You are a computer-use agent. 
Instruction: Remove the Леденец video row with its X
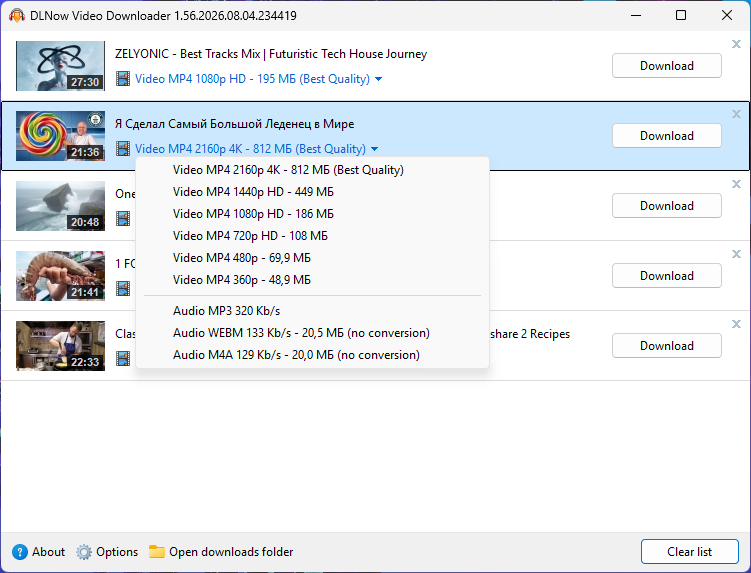pyautogui.click(x=736, y=114)
